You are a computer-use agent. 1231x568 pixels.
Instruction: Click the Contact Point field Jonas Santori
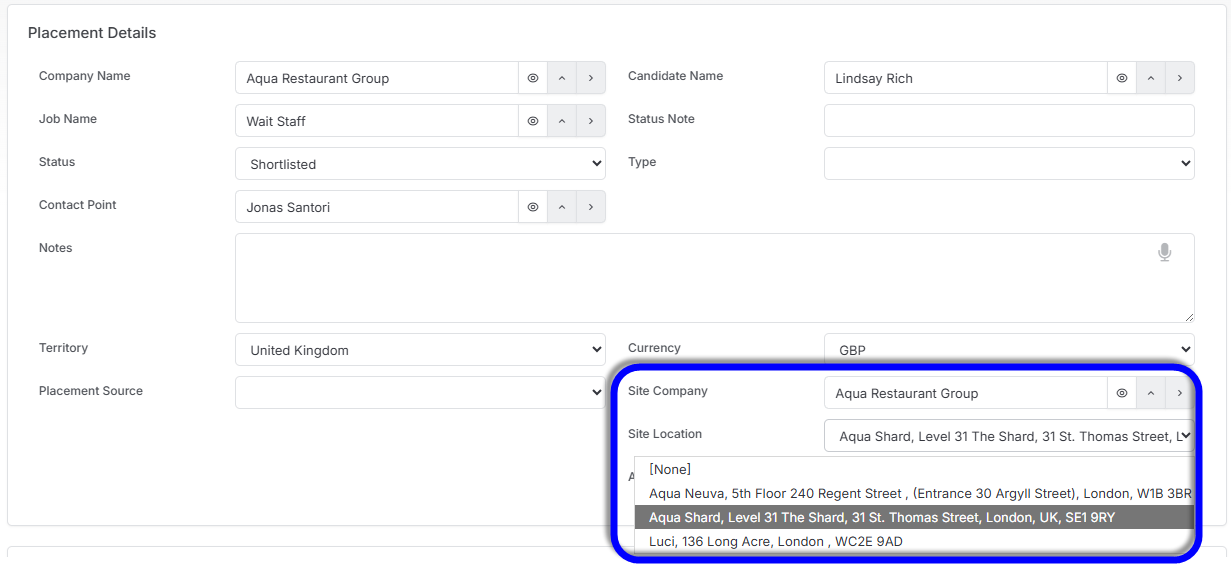[x=377, y=207]
